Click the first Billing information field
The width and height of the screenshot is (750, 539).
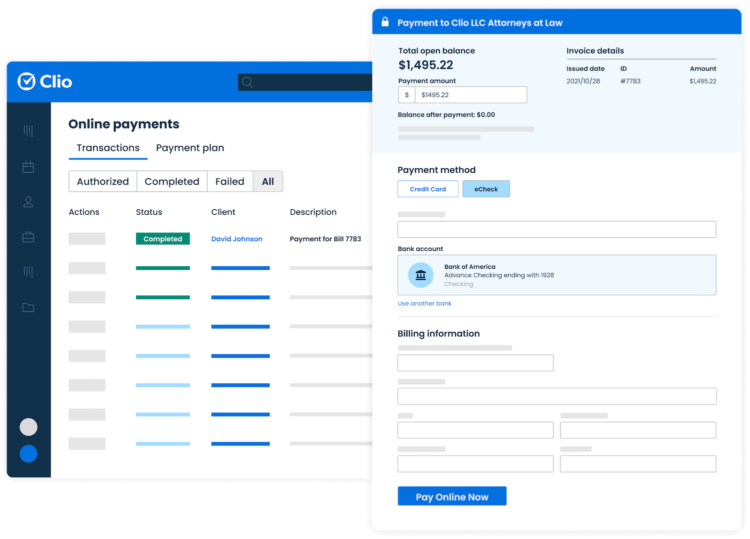(x=475, y=363)
